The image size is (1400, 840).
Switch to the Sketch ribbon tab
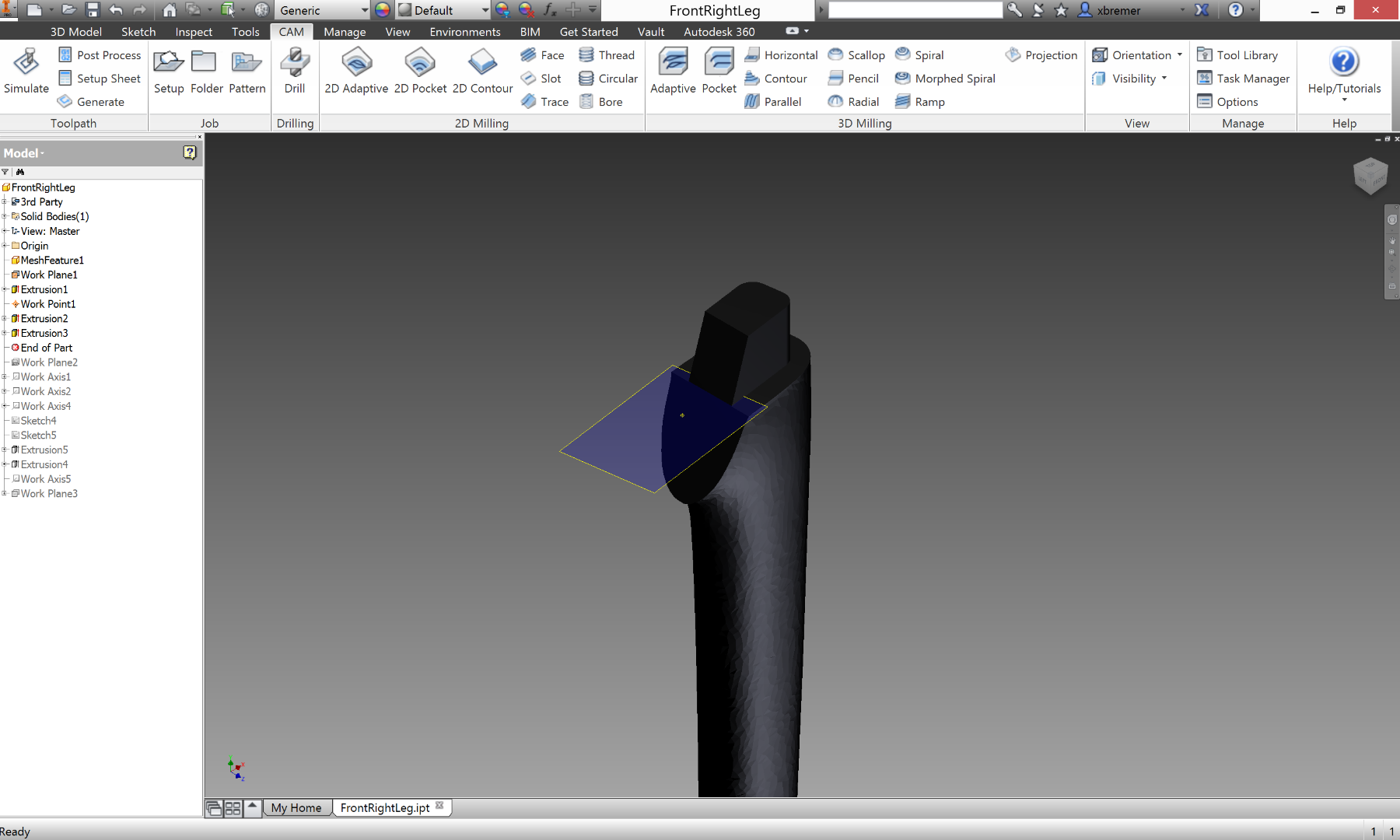pos(138,32)
